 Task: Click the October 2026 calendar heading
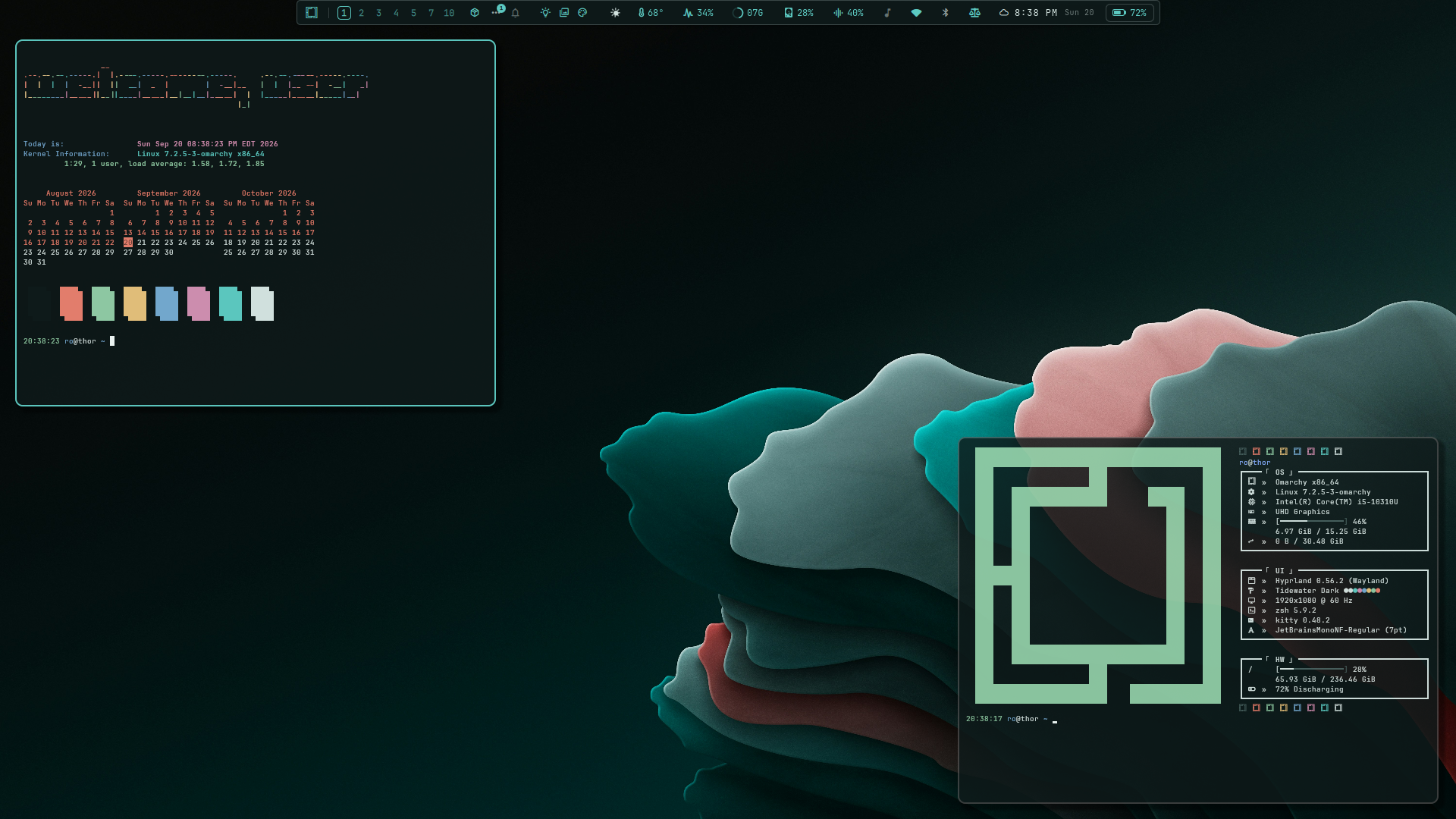click(269, 193)
